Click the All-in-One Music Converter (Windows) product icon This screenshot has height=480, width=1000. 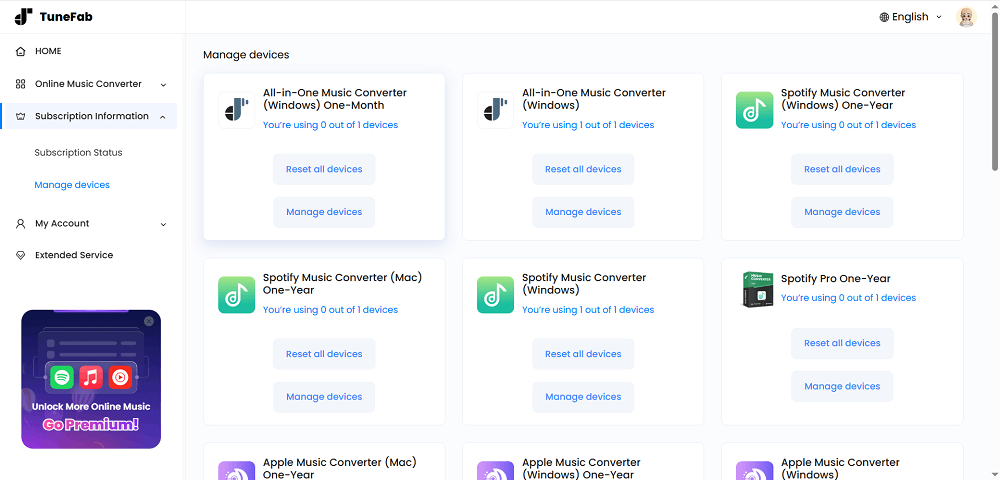(495, 110)
